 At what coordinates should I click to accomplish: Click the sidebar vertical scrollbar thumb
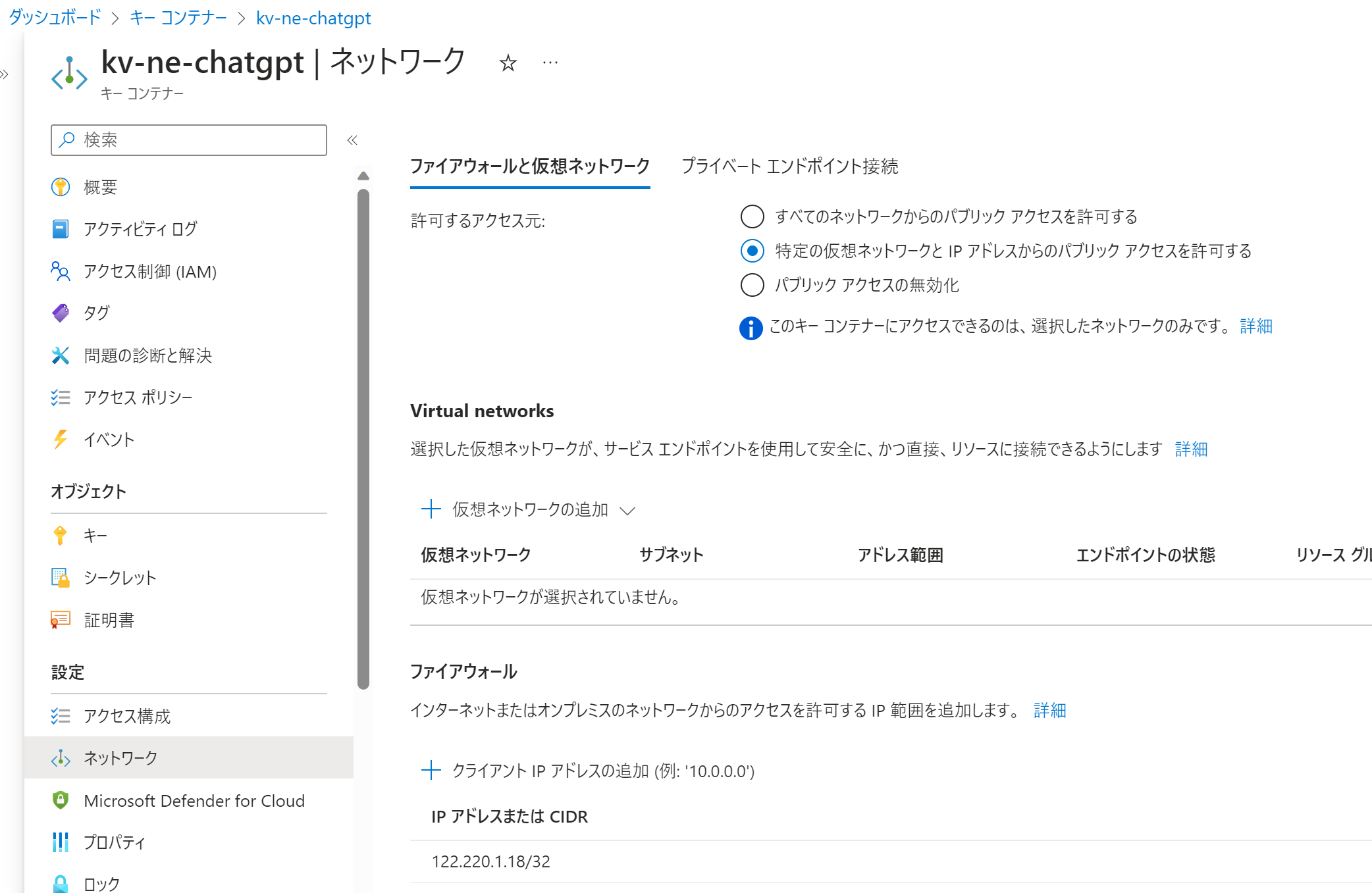[363, 438]
